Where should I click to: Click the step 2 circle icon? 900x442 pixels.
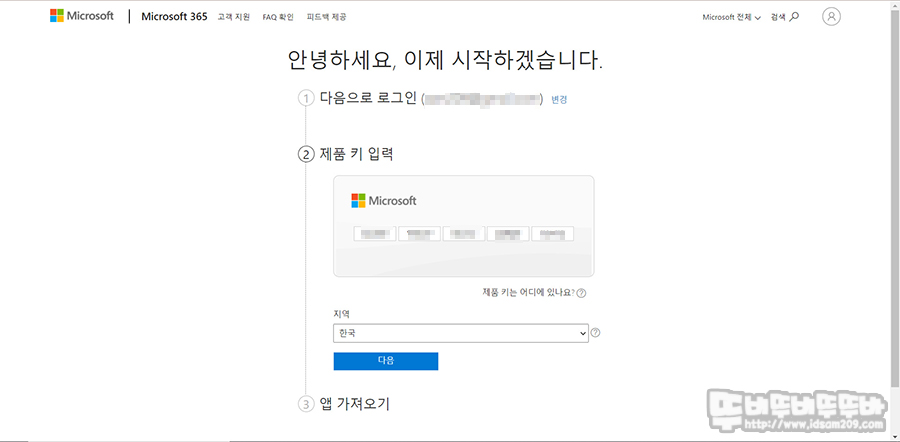[306, 154]
